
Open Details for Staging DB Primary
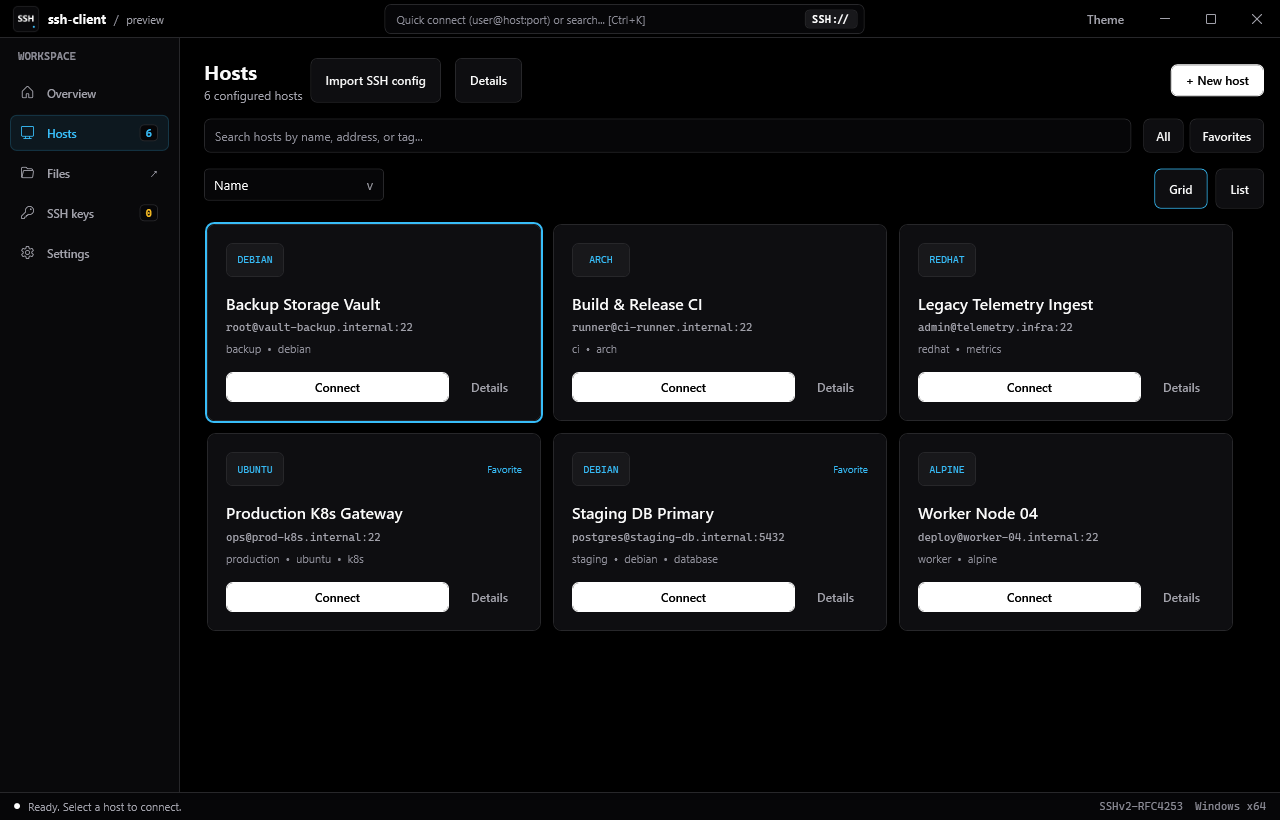[836, 597]
